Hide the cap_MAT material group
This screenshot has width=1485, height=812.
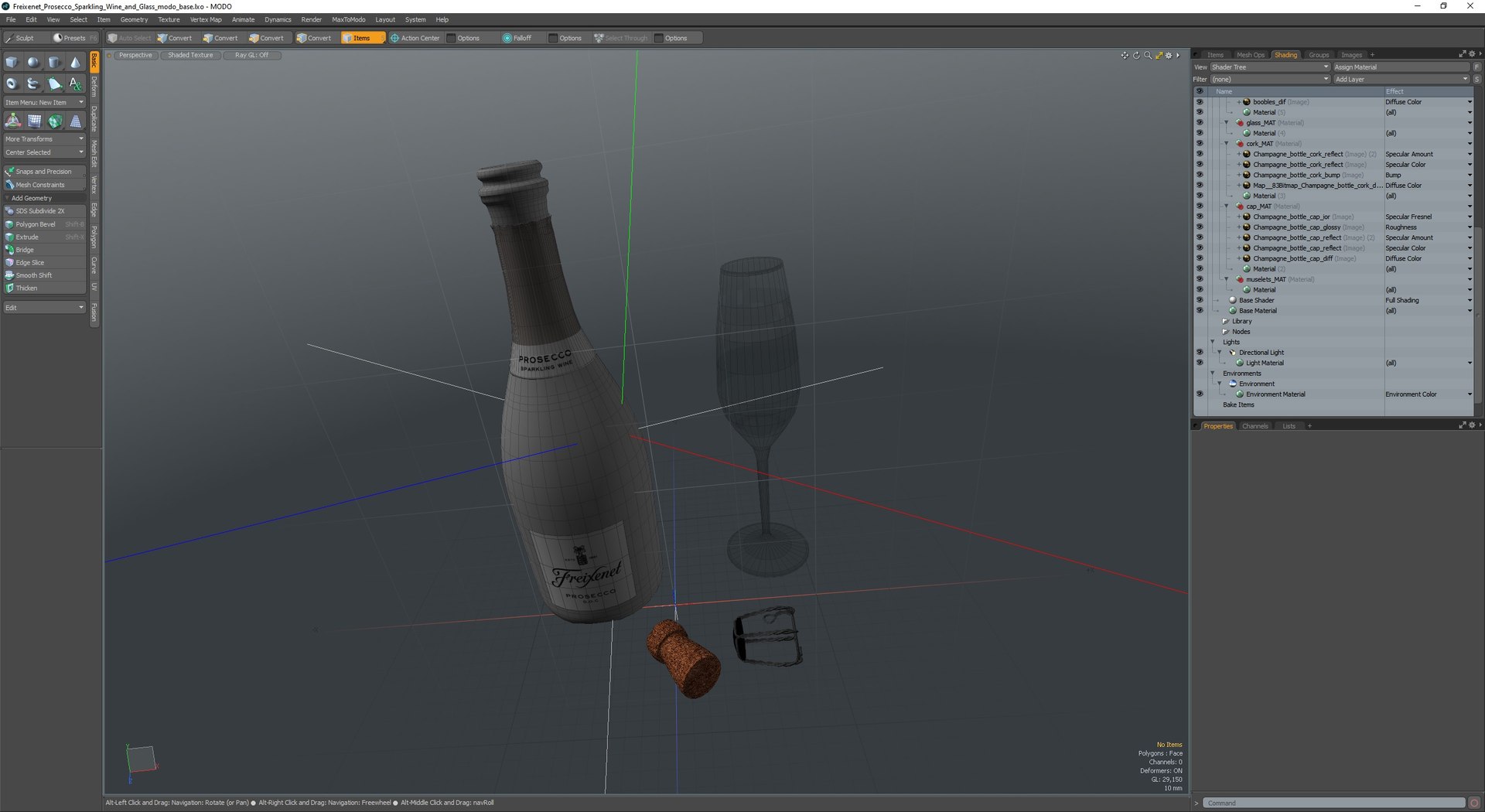pyautogui.click(x=1200, y=206)
